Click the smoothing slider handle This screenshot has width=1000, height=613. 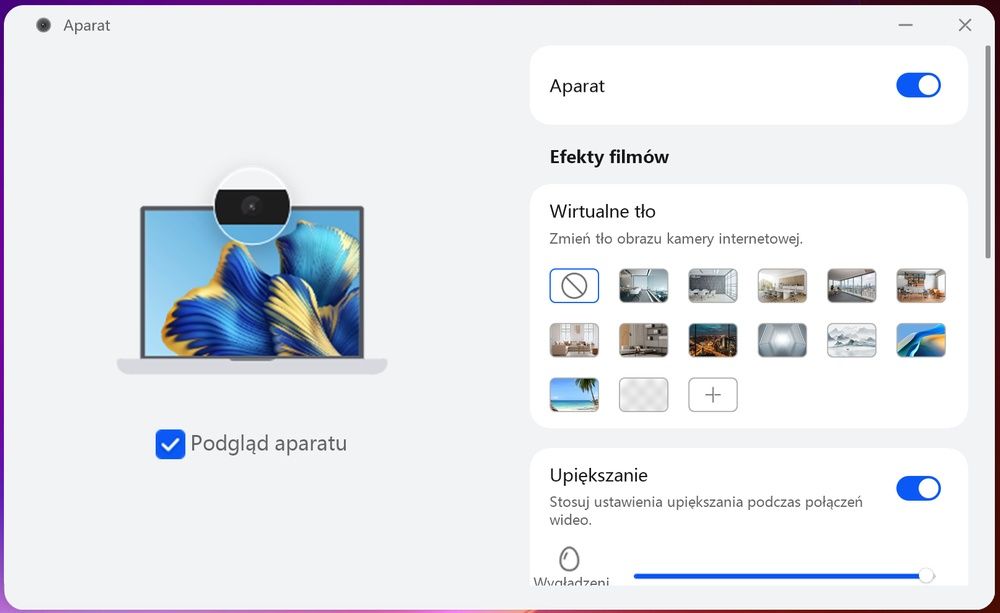926,576
